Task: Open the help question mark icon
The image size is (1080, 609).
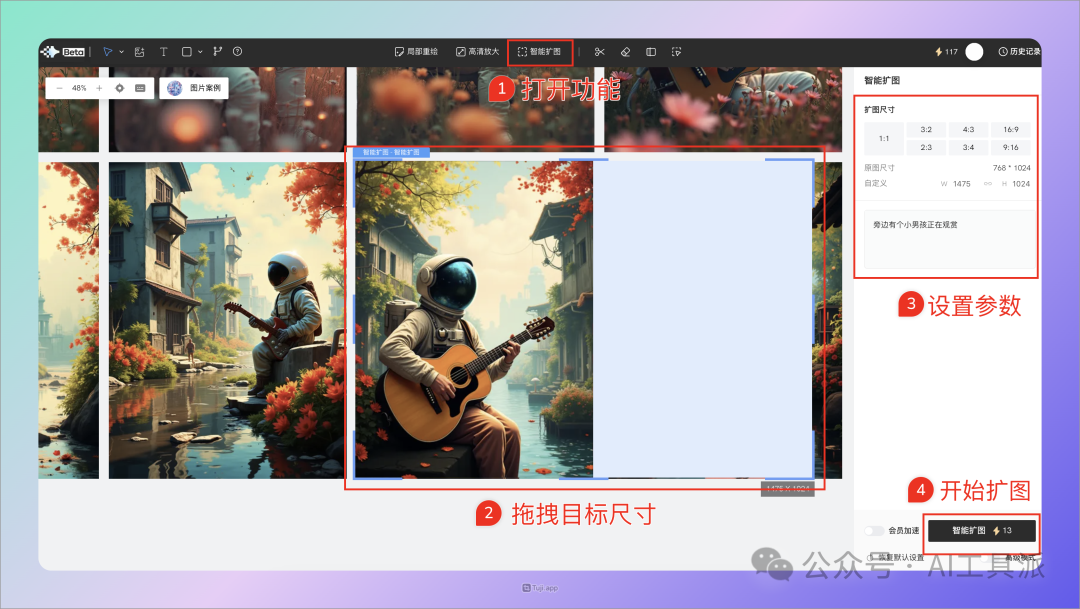Action: tap(238, 52)
